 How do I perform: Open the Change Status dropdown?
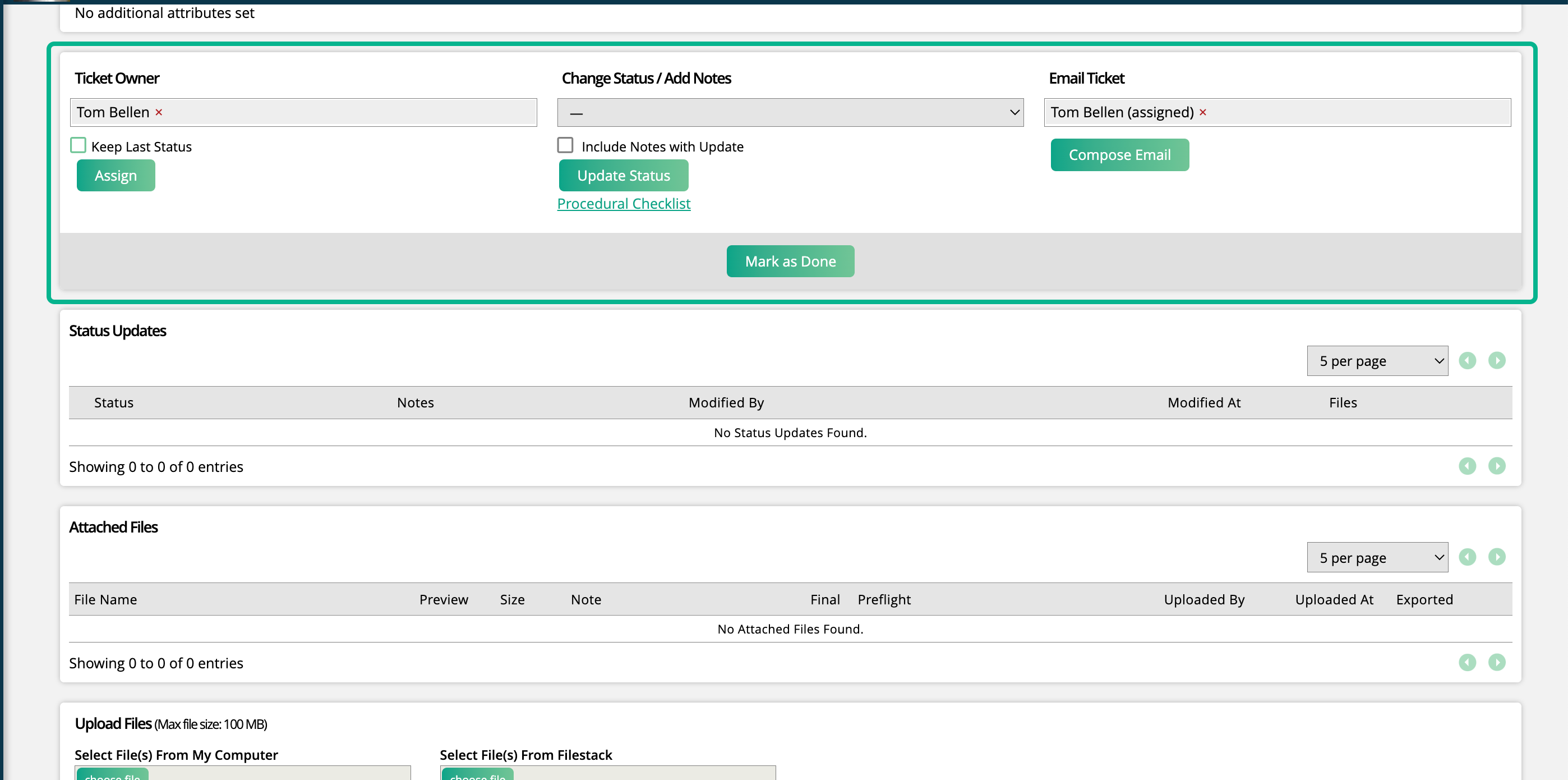[790, 112]
